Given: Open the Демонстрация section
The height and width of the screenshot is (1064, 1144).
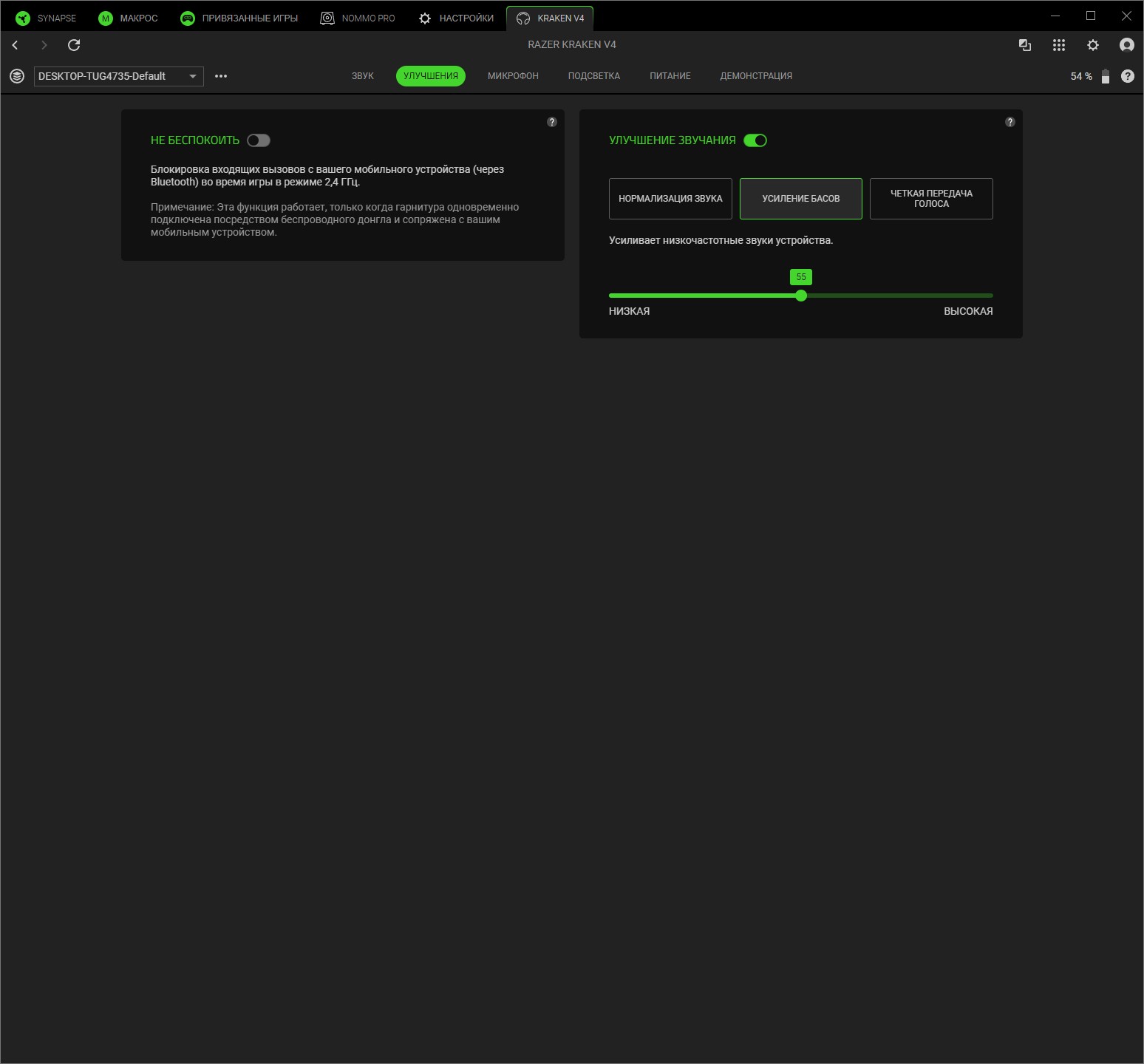Looking at the screenshot, I should pos(756,76).
